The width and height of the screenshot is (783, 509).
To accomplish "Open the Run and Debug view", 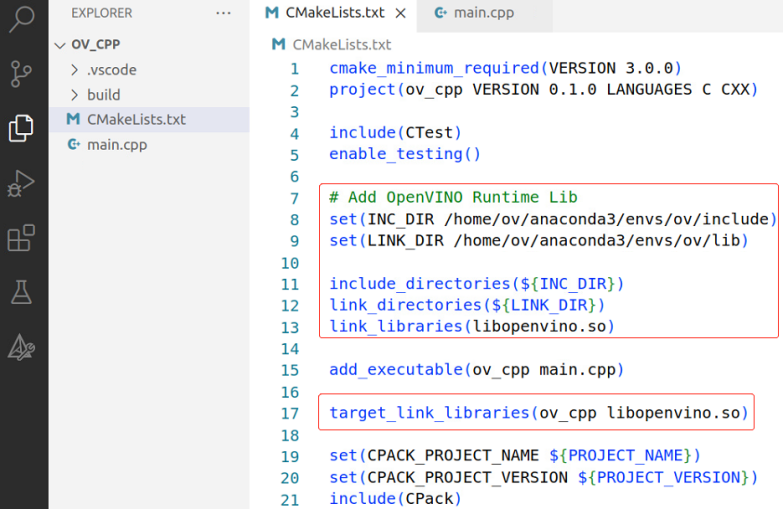I will tap(21, 183).
